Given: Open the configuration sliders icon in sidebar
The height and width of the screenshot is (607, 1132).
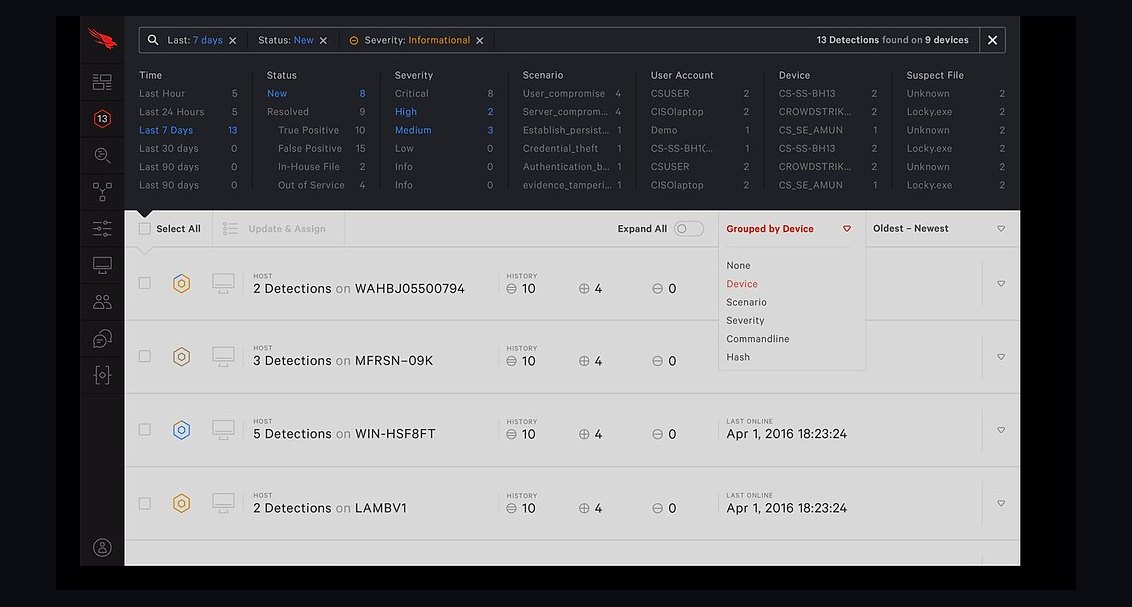Looking at the screenshot, I should [x=102, y=228].
